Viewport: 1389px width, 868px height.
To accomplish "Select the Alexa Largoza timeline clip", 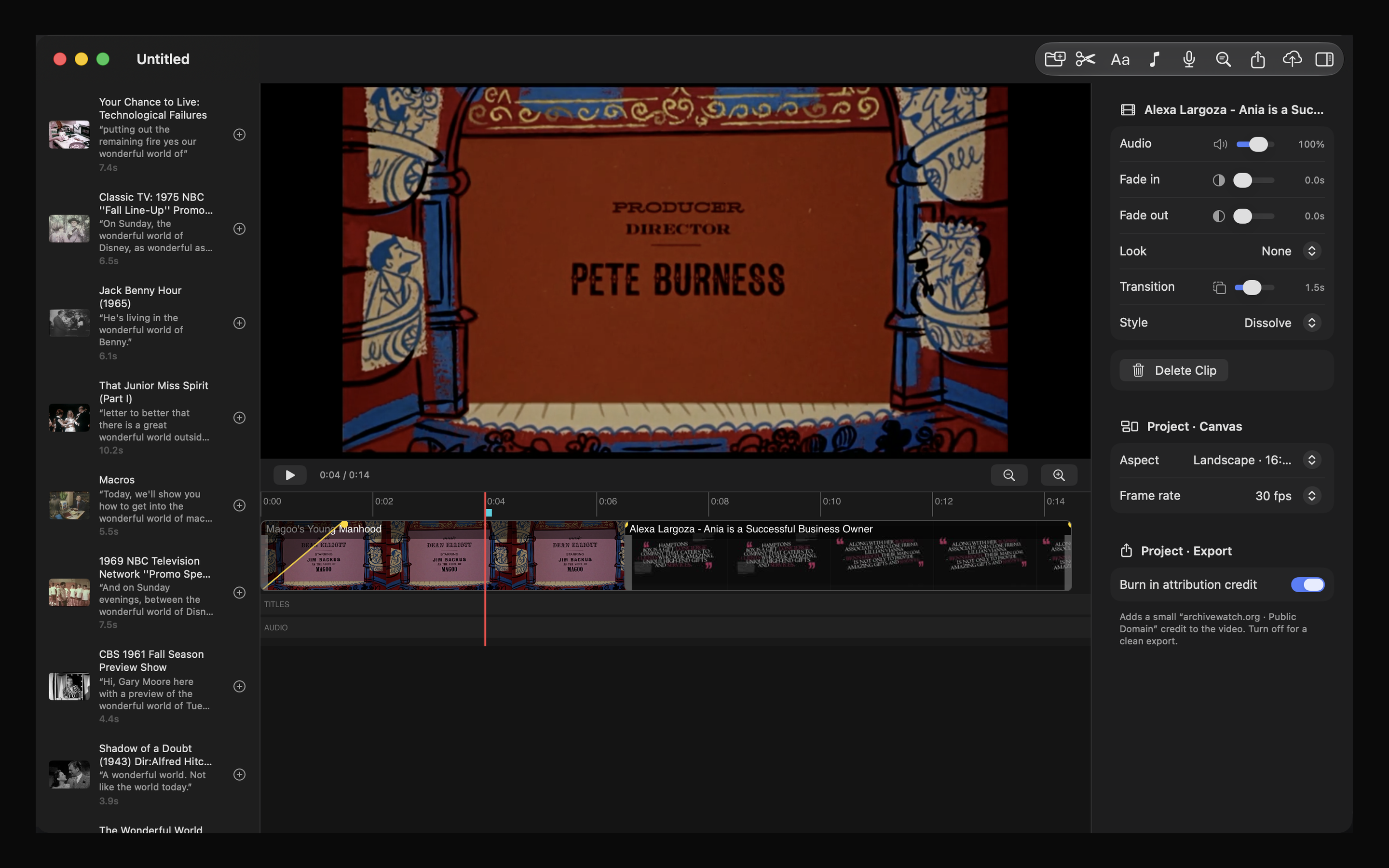I will (848, 555).
